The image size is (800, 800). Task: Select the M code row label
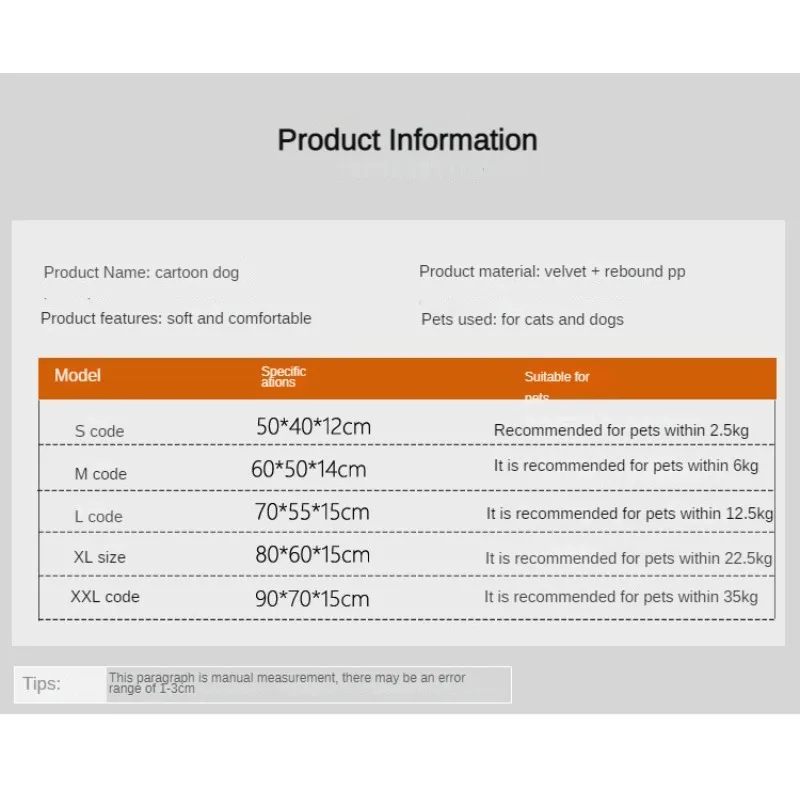pyautogui.click(x=100, y=473)
